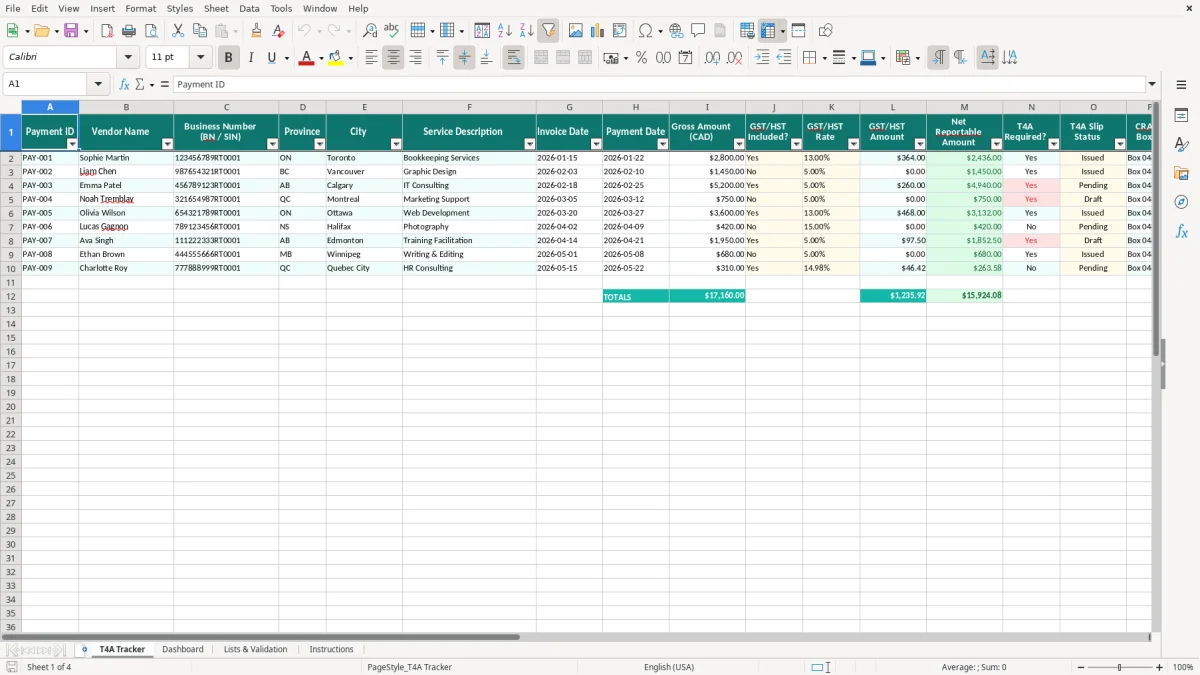This screenshot has width=1200, height=675.
Task: Expand the Name Box dropdown
Action: (98, 84)
